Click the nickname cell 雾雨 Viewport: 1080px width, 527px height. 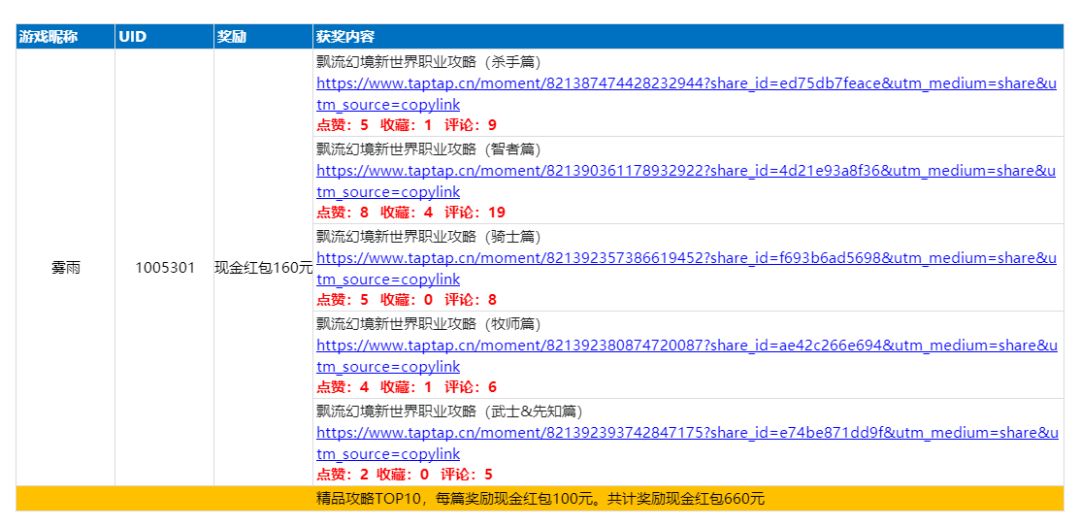click(x=65, y=268)
